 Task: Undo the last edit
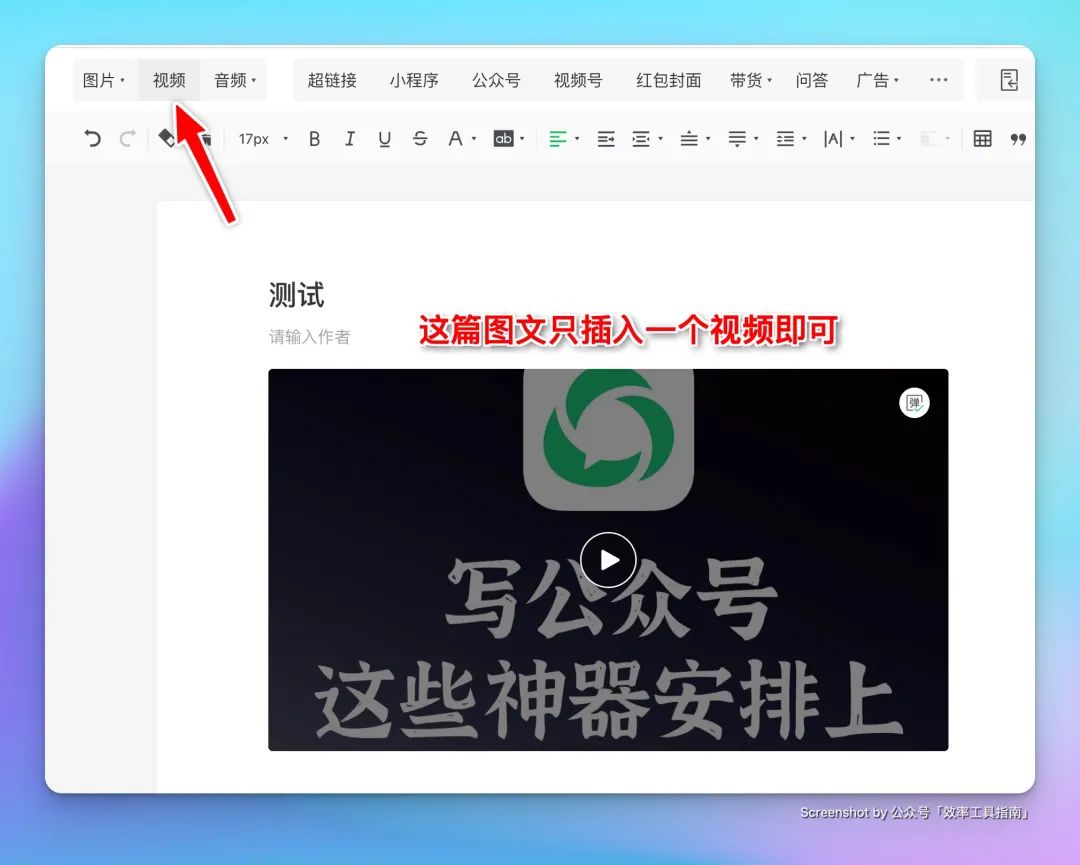[x=92, y=138]
